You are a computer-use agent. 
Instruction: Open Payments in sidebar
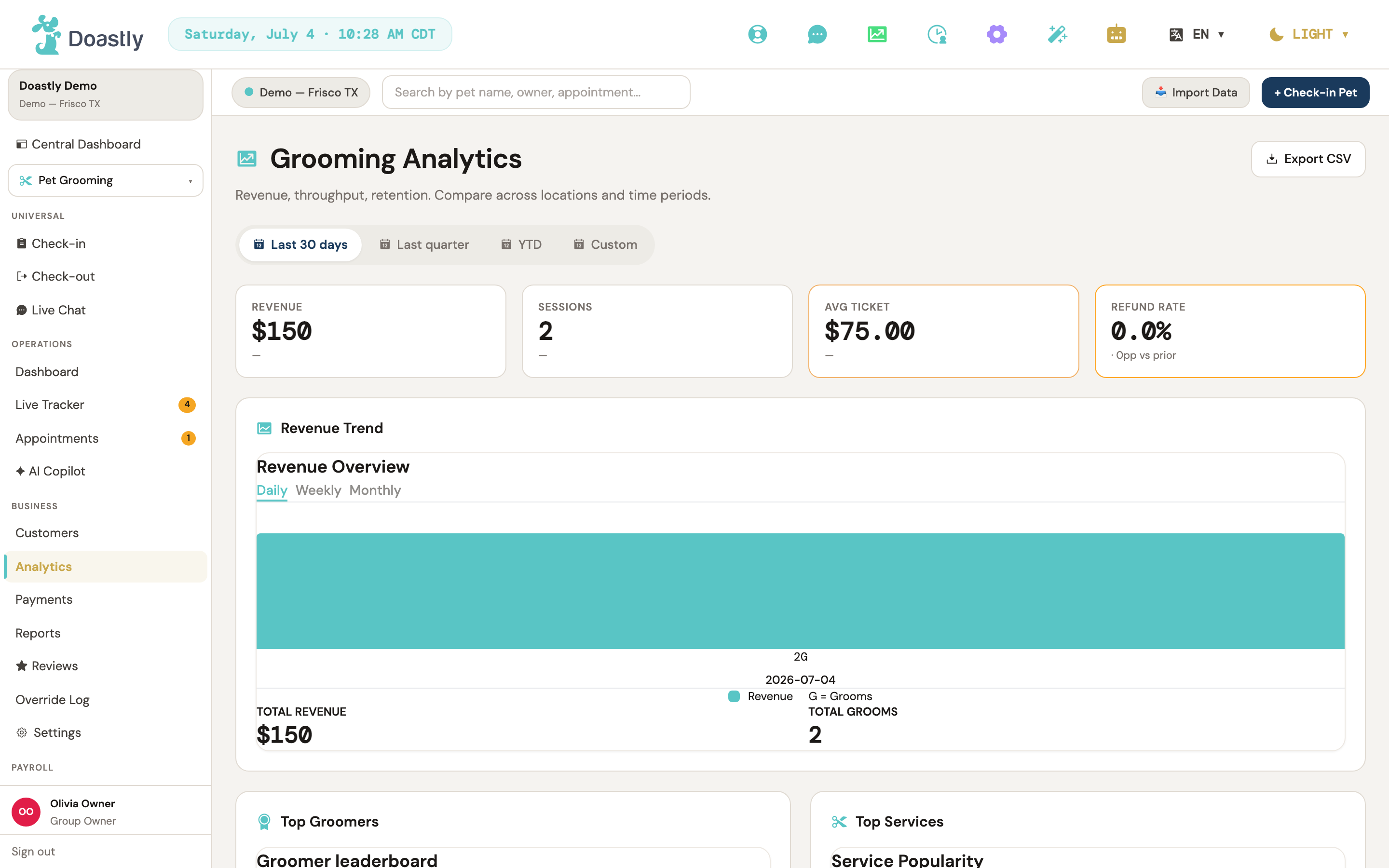(106, 599)
